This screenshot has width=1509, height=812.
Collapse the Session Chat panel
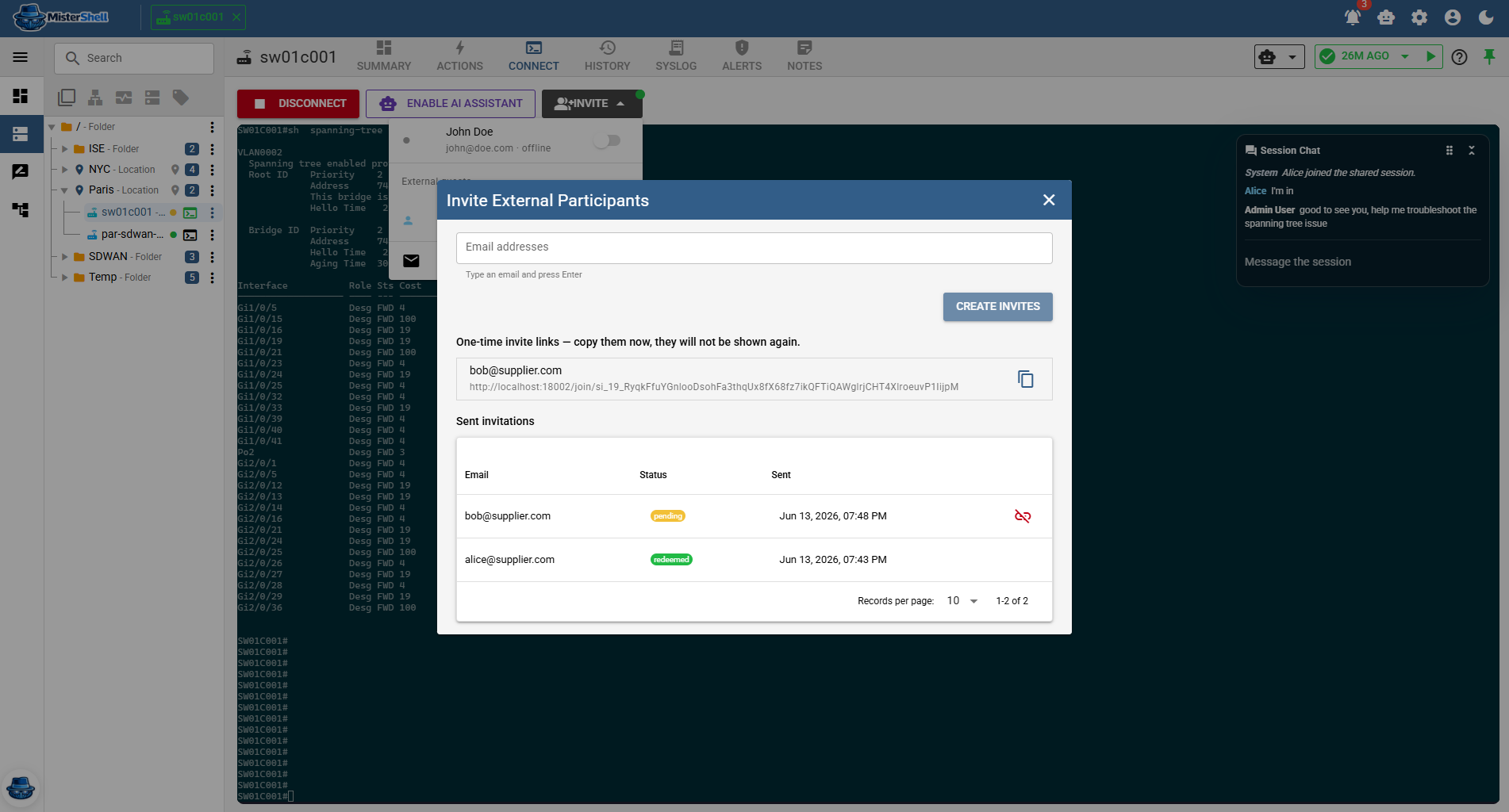tap(1472, 151)
